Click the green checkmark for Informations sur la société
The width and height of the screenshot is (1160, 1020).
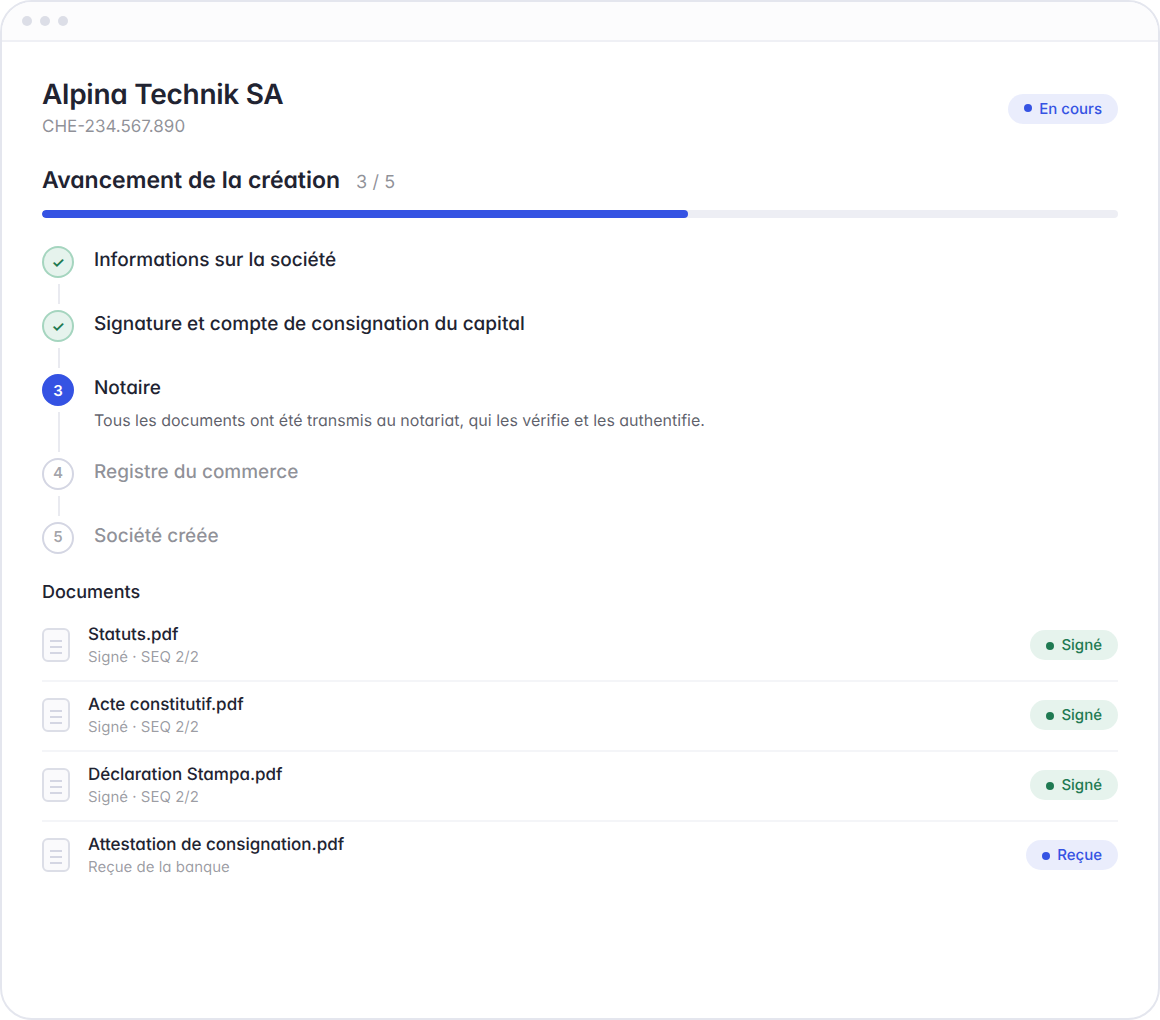click(x=58, y=262)
